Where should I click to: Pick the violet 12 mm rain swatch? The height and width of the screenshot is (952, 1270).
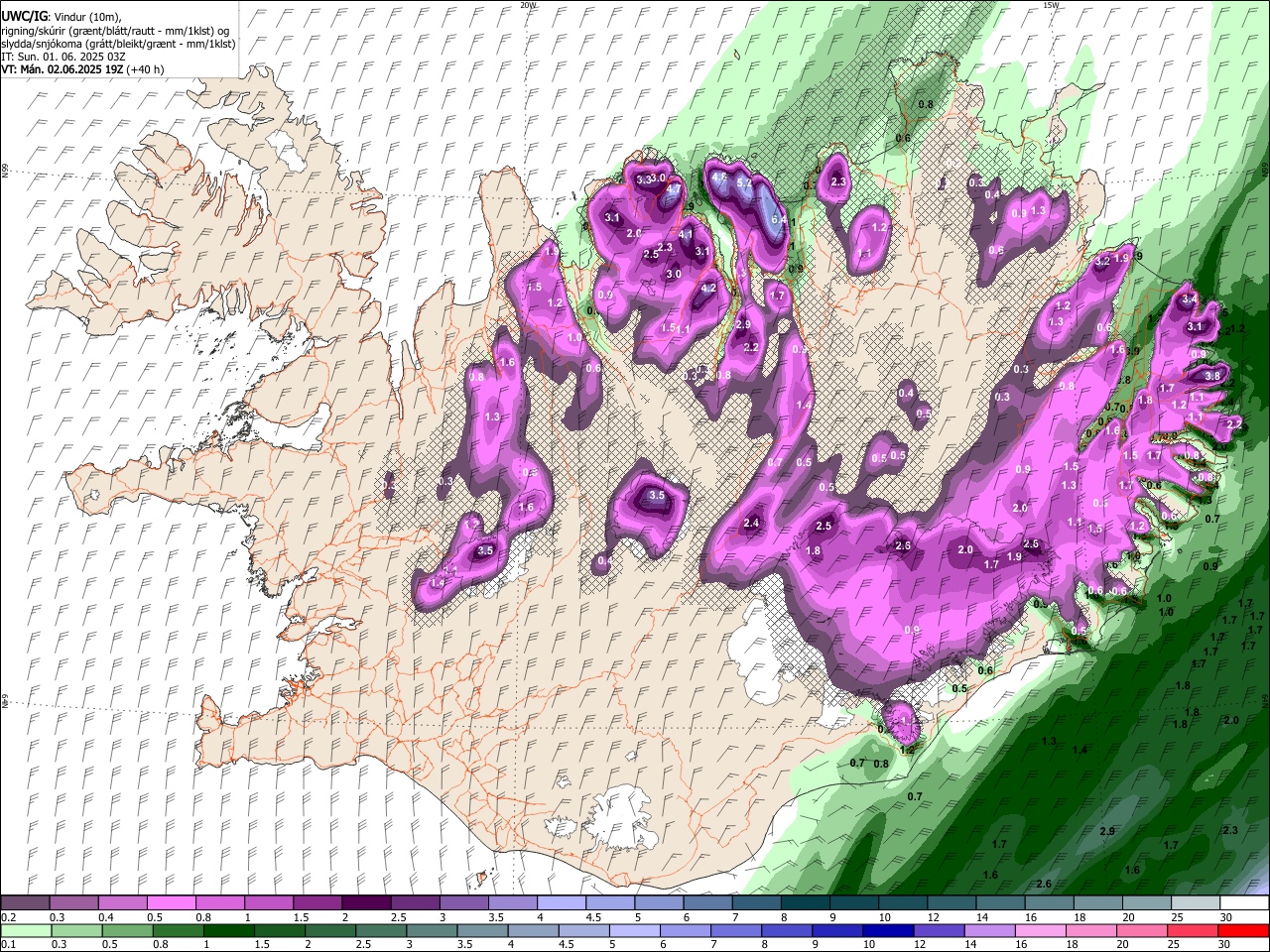tap(939, 931)
